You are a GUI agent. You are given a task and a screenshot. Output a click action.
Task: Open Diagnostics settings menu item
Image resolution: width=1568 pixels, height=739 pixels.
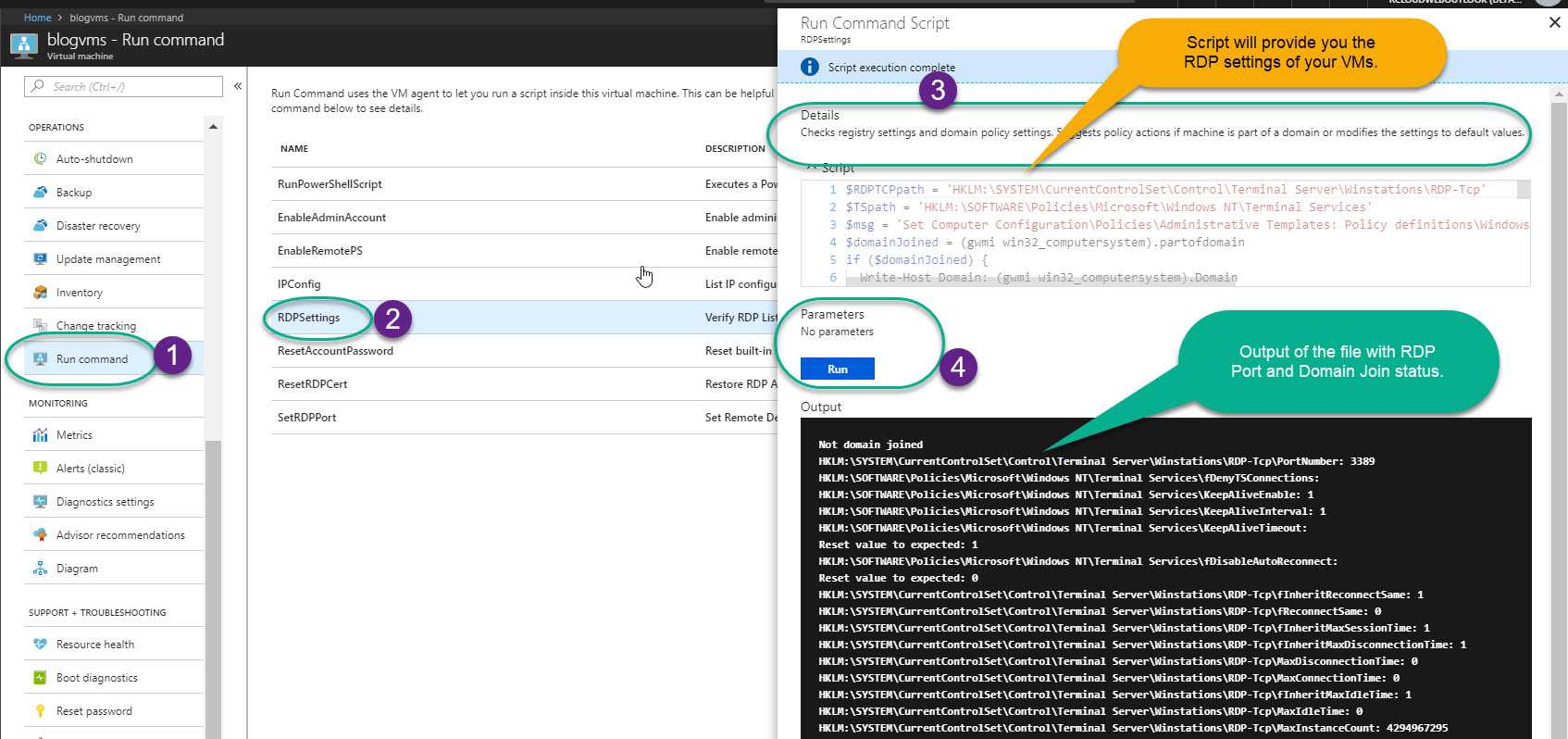(x=105, y=502)
